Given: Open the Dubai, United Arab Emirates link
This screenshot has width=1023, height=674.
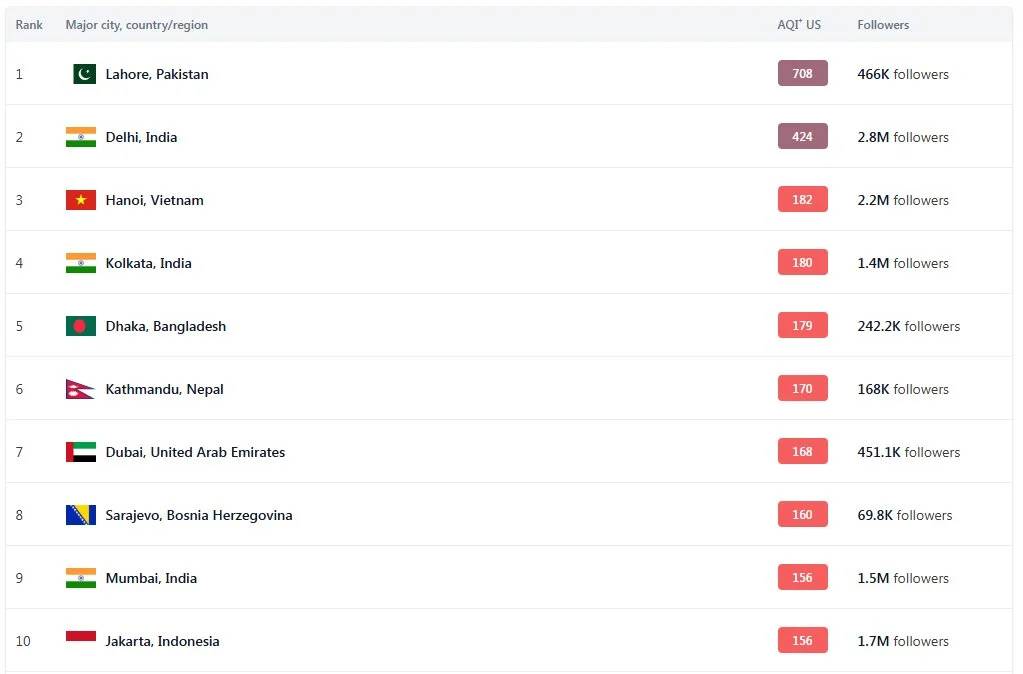Looking at the screenshot, I should (x=195, y=452).
